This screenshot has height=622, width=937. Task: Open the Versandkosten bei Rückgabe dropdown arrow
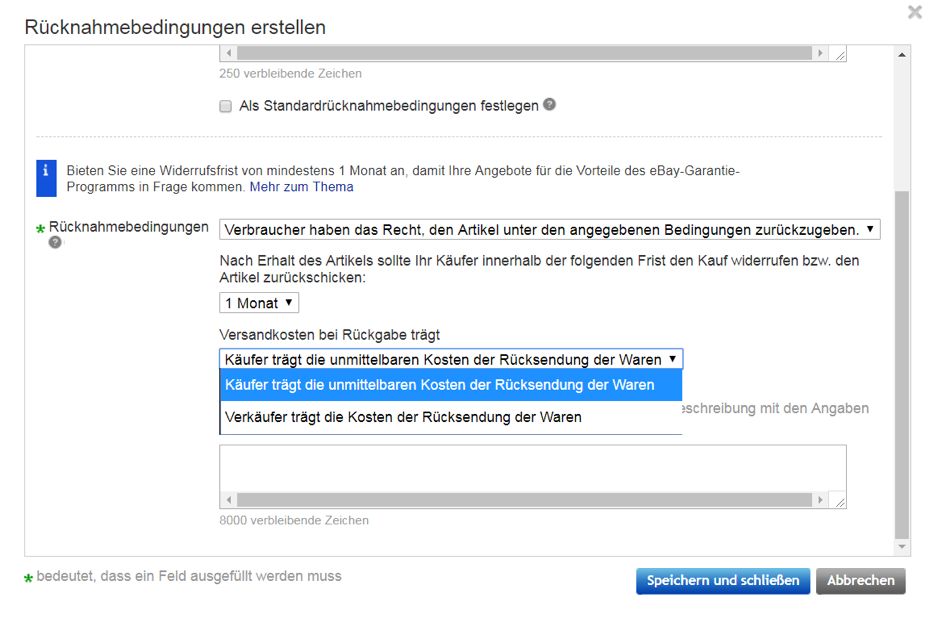pyautogui.click(x=672, y=358)
